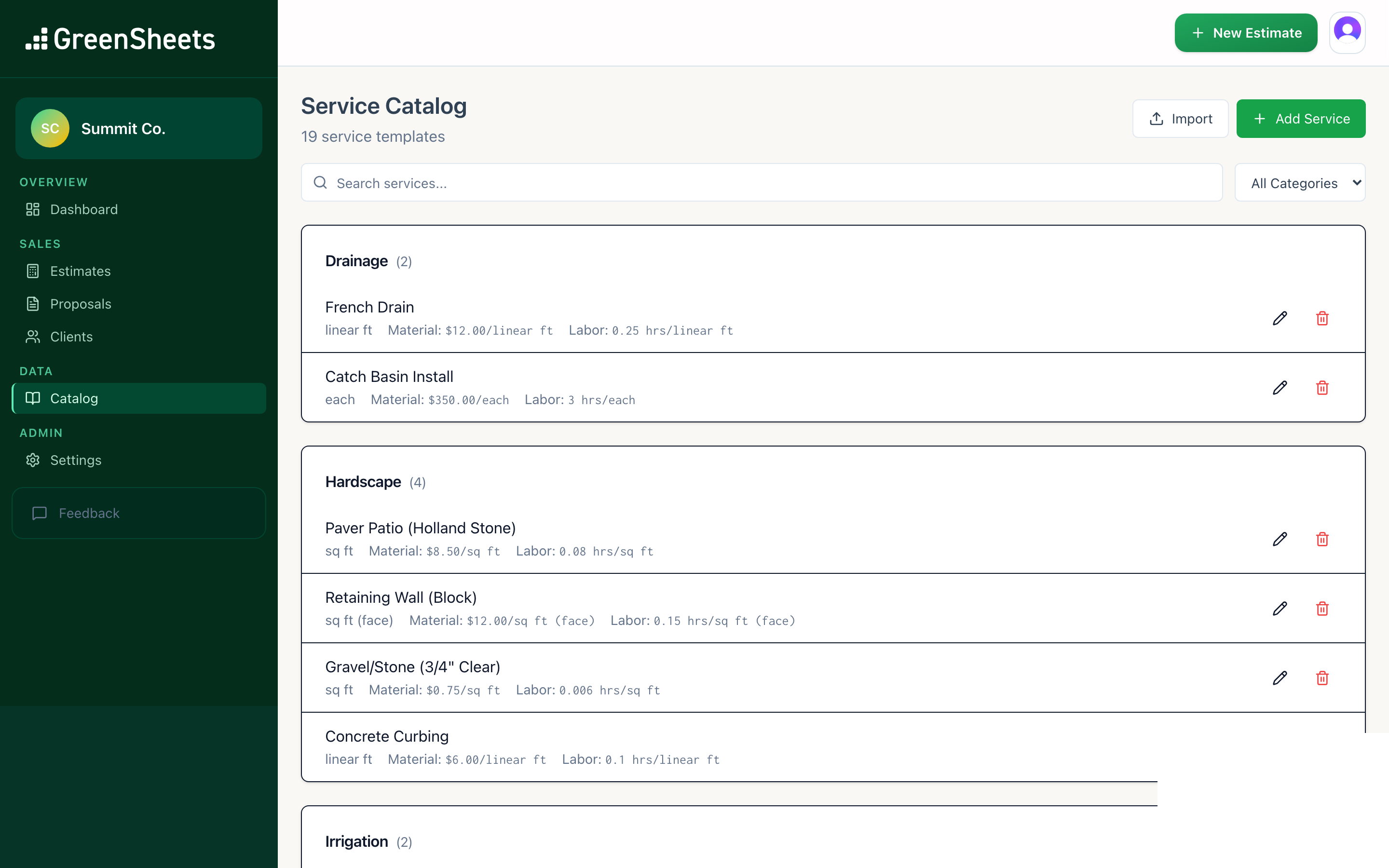1389x868 pixels.
Task: Click the New Estimate button
Action: 1245,33
